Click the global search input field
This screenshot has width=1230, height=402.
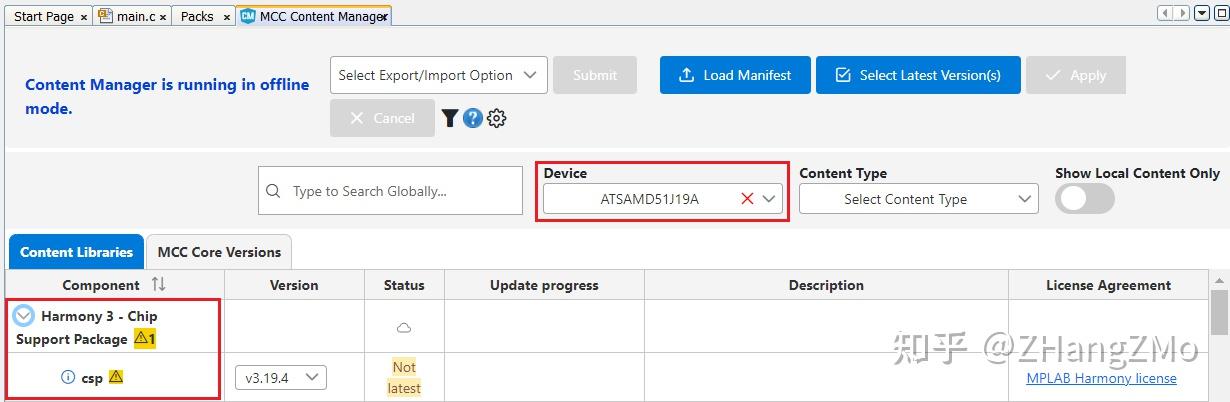pos(400,191)
